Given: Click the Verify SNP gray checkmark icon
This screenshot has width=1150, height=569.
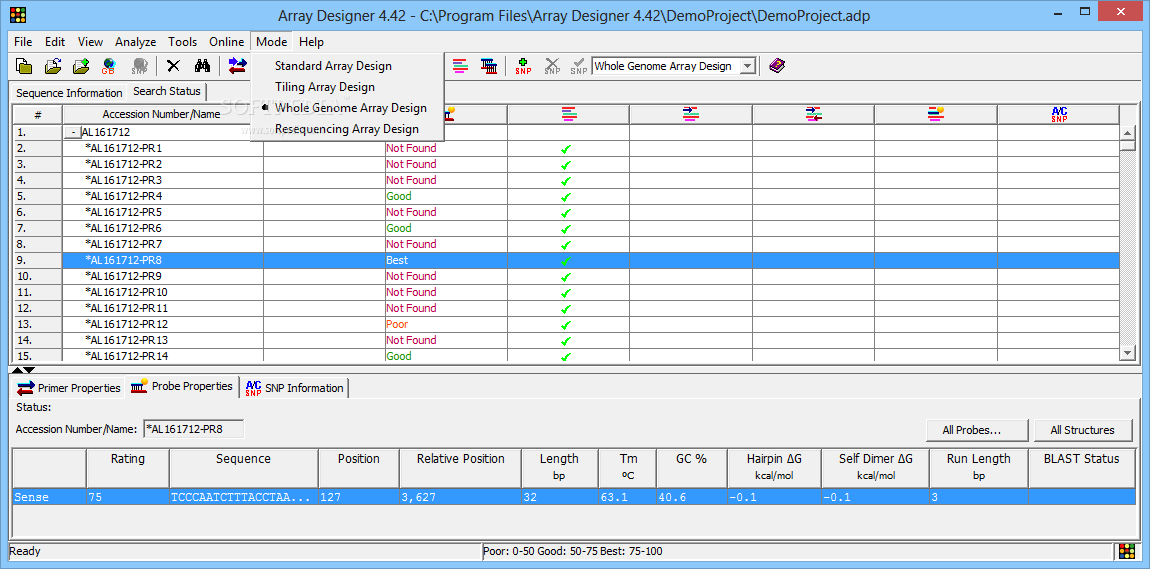Looking at the screenshot, I should 579,66.
